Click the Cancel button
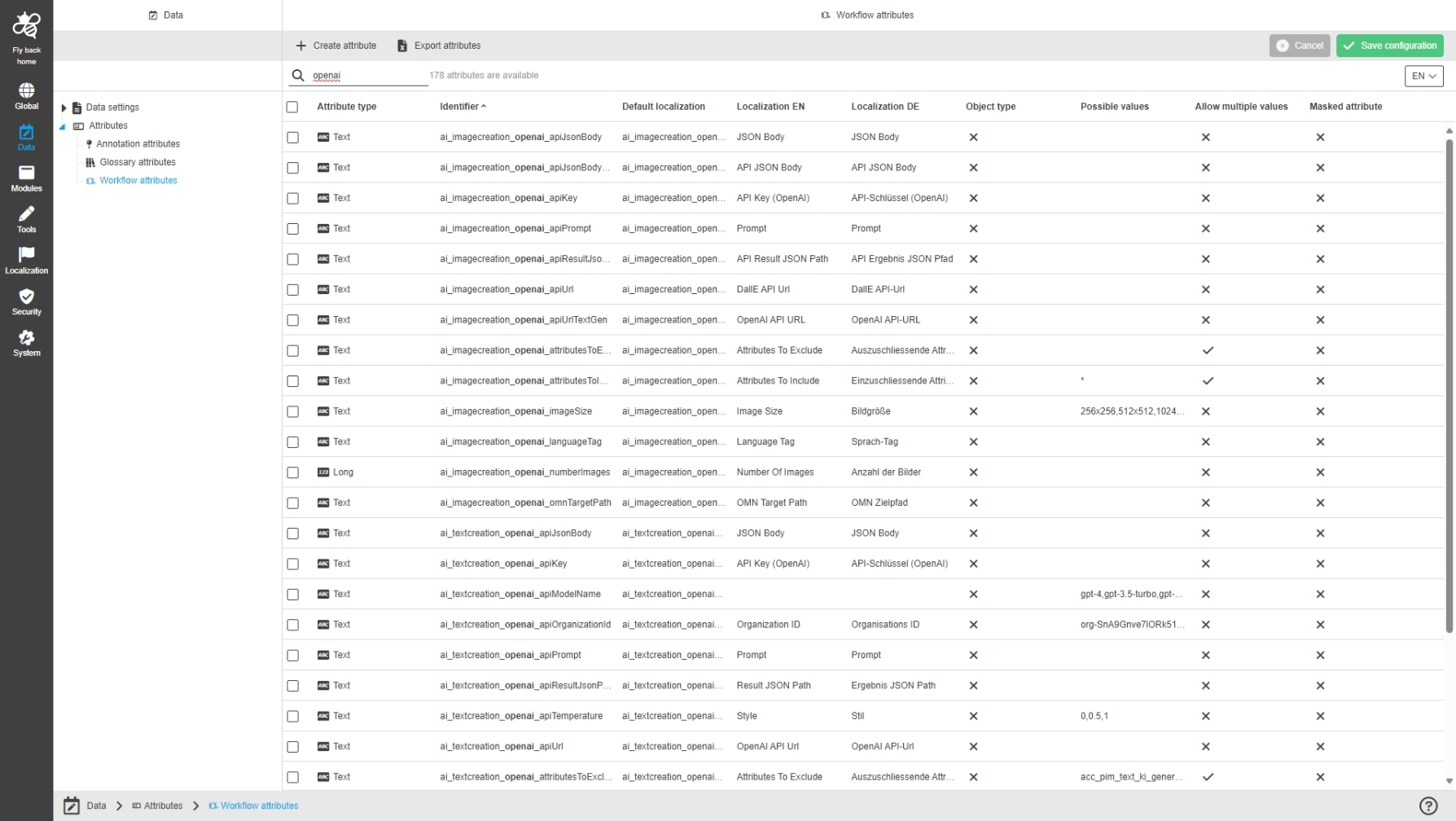The height and width of the screenshot is (821, 1456). coord(1300,46)
